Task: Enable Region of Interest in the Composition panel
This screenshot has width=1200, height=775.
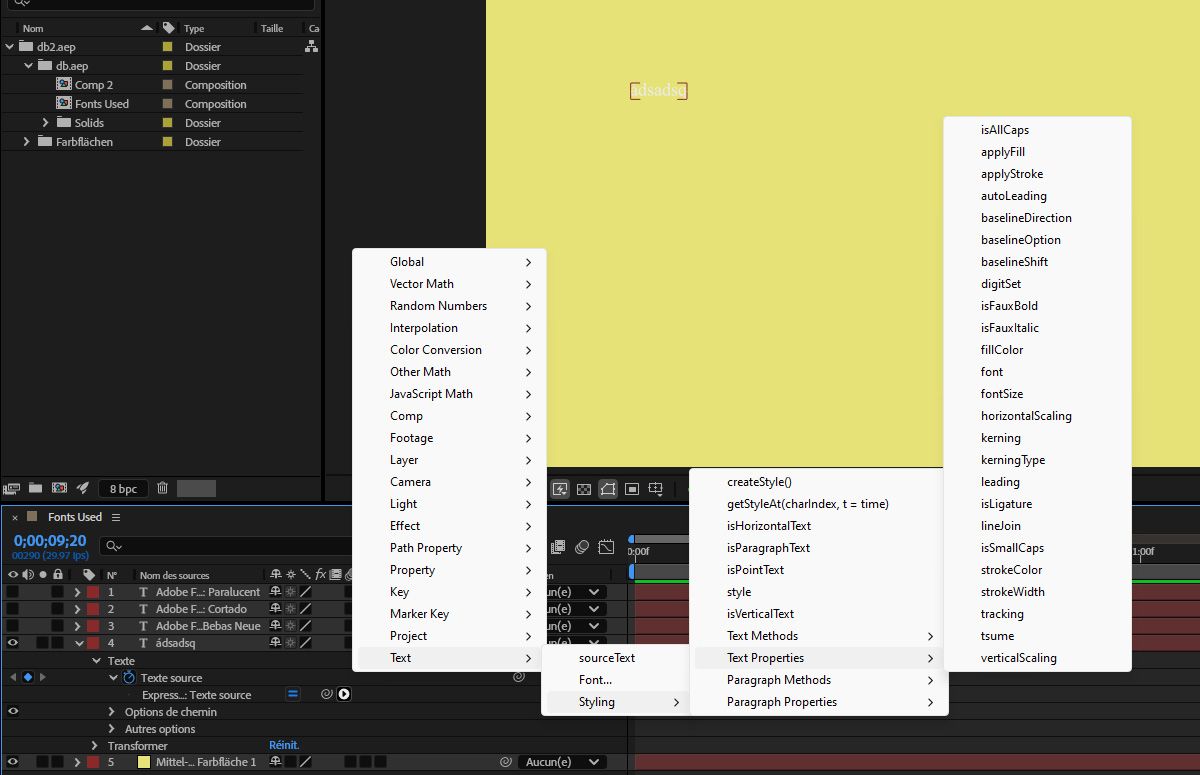Action: tap(632, 488)
